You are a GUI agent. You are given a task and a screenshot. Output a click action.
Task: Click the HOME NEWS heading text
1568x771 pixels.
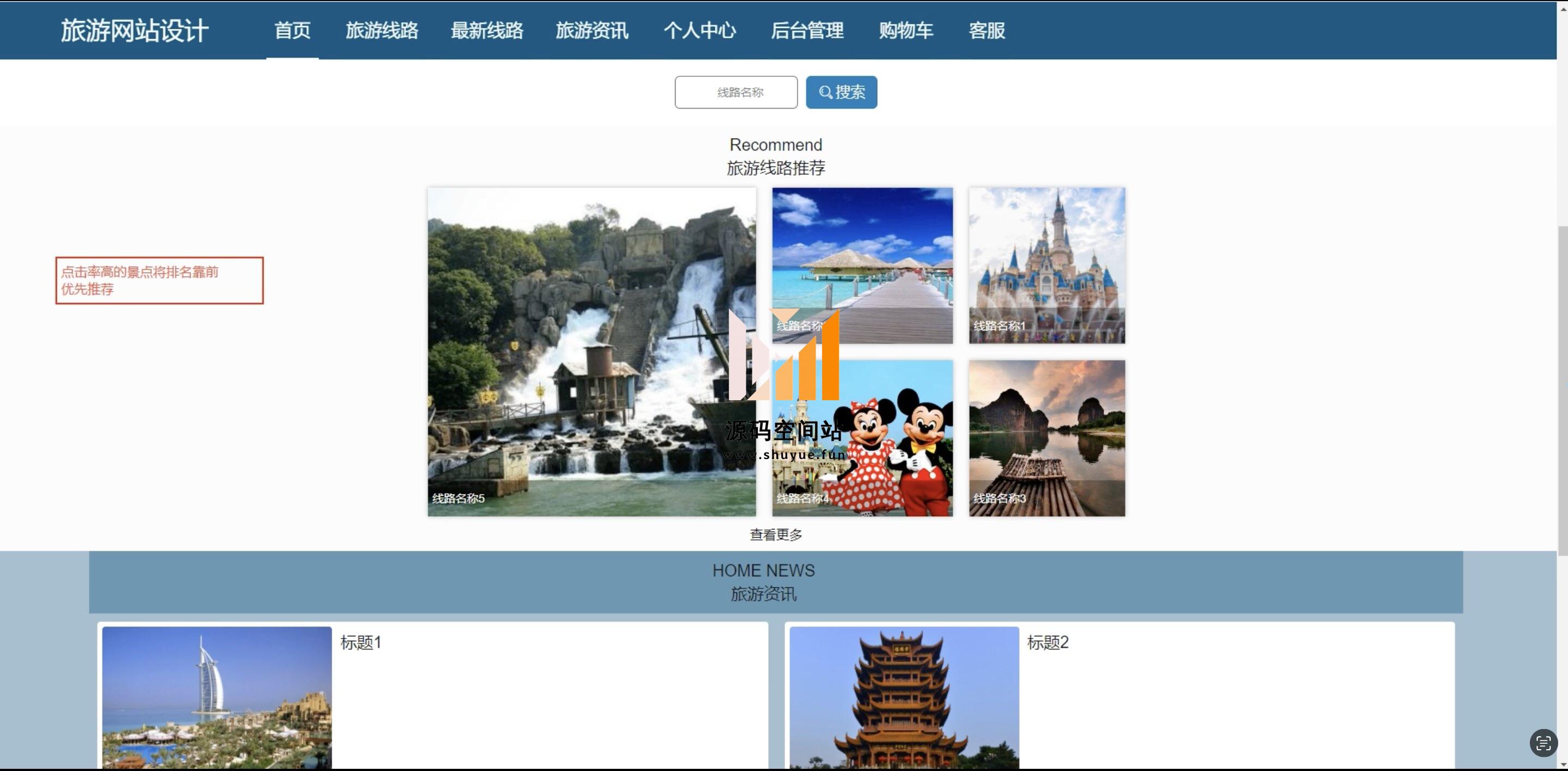click(x=763, y=571)
